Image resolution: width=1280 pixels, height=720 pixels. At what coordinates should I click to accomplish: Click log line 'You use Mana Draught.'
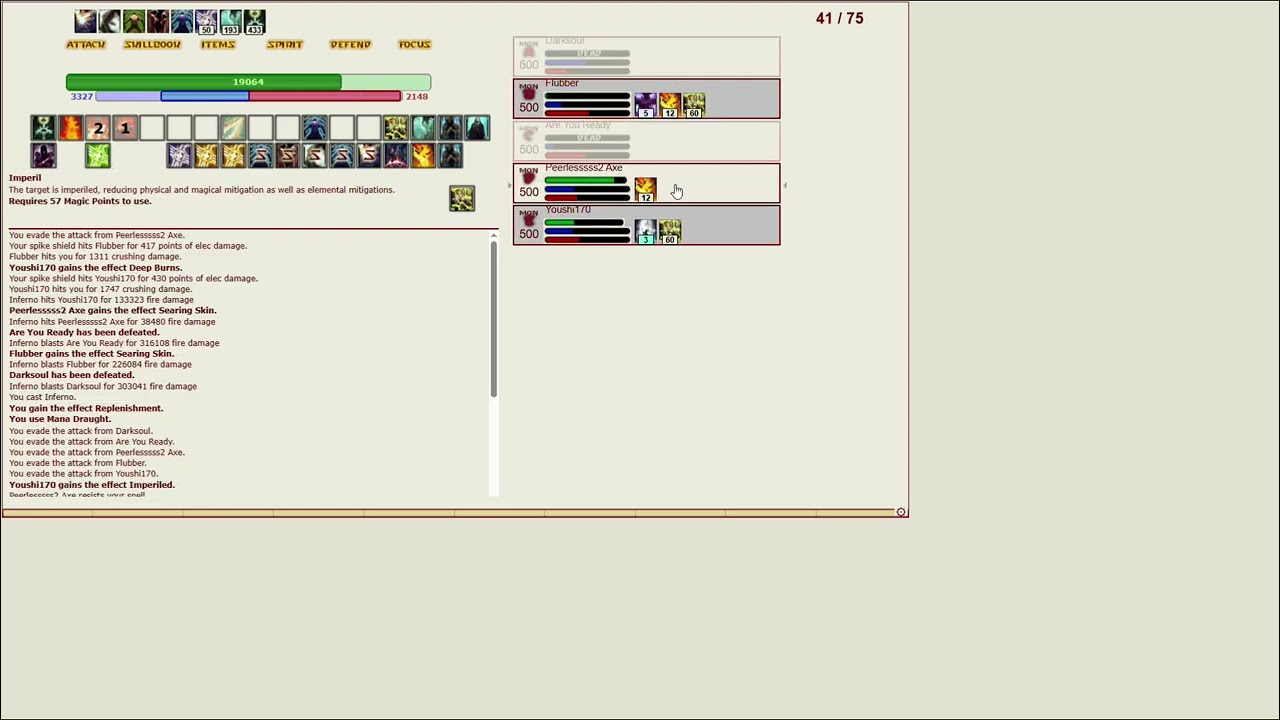click(60, 419)
